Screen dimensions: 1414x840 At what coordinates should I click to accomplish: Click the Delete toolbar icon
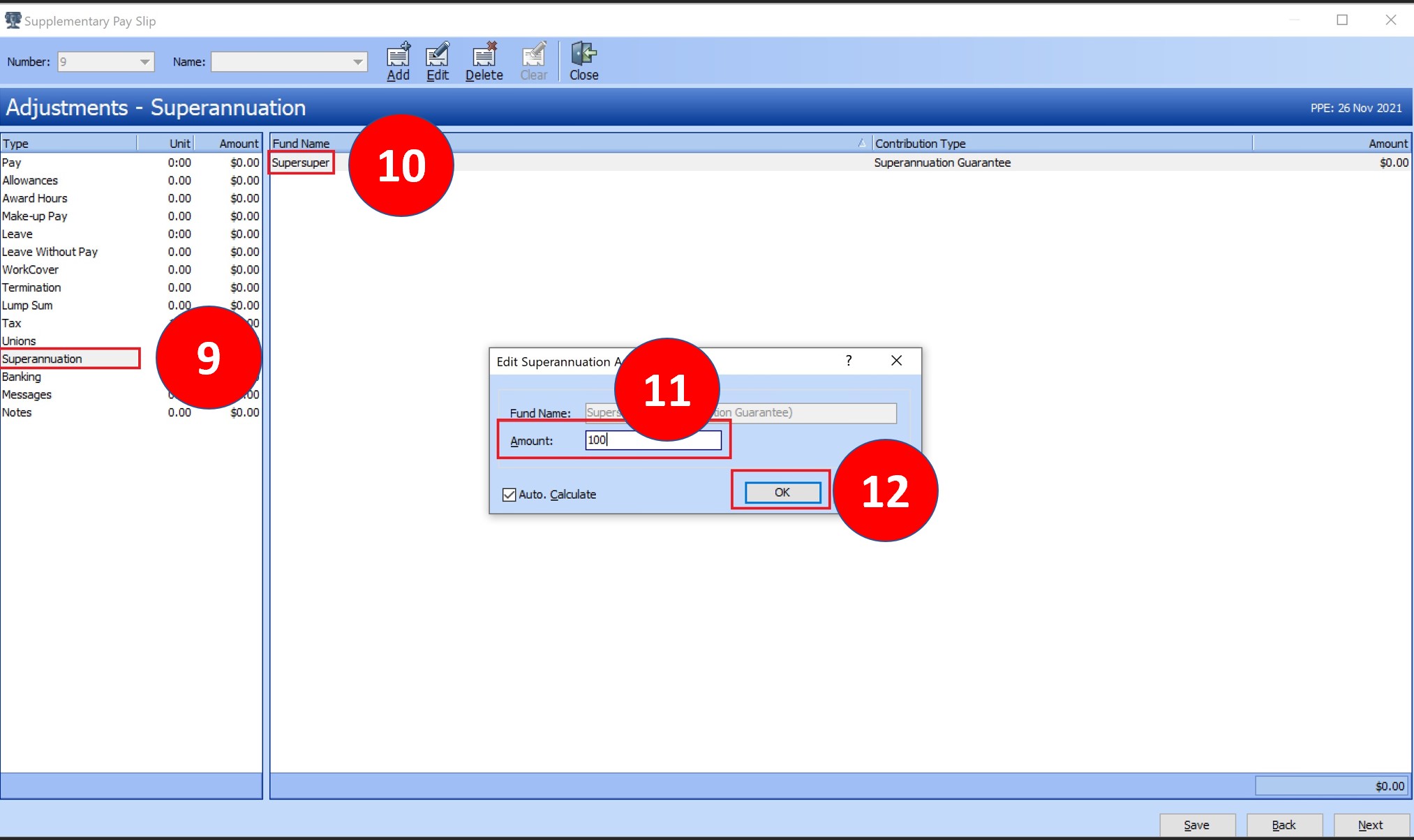click(x=484, y=61)
